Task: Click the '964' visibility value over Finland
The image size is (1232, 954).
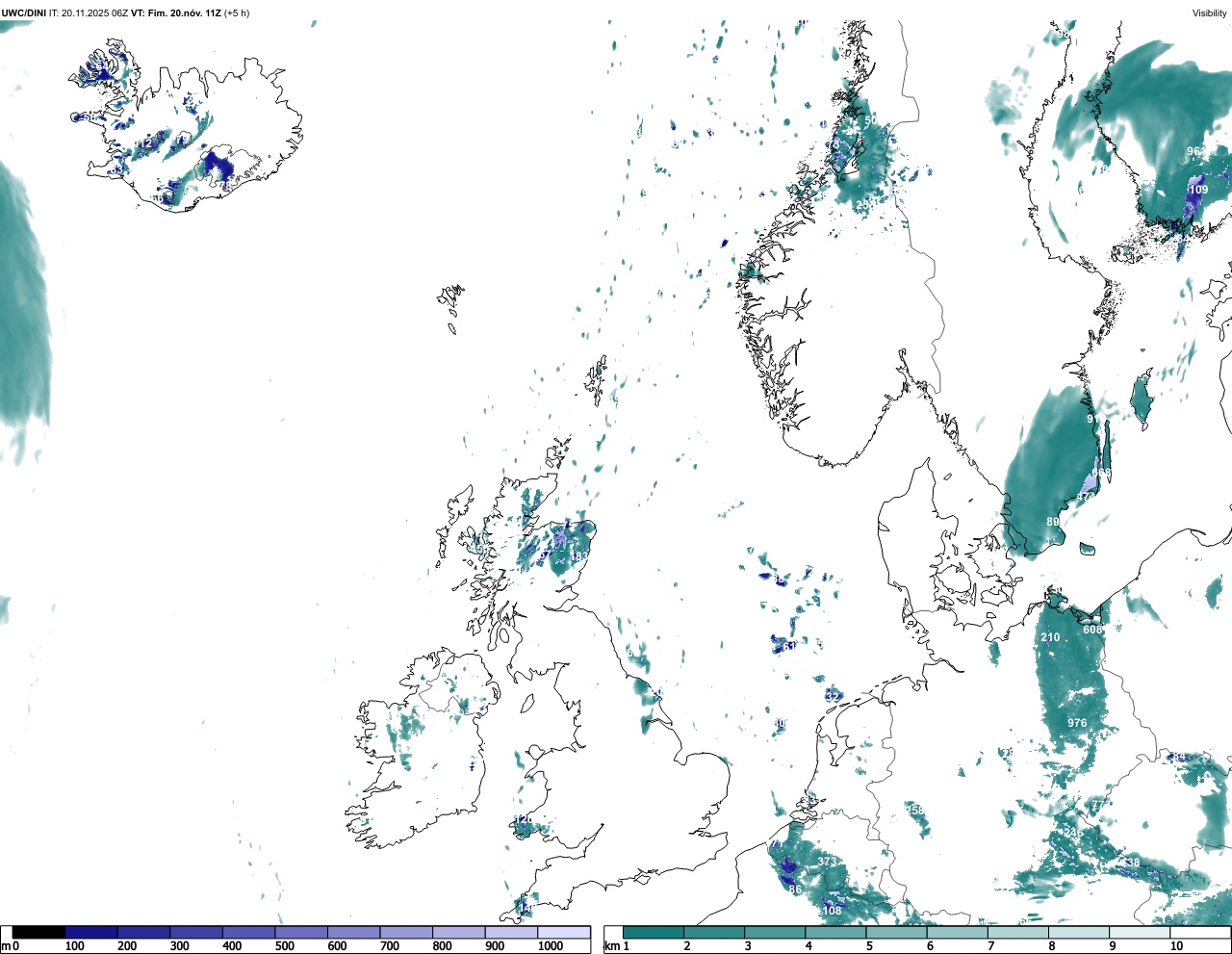Action: [x=1196, y=151]
